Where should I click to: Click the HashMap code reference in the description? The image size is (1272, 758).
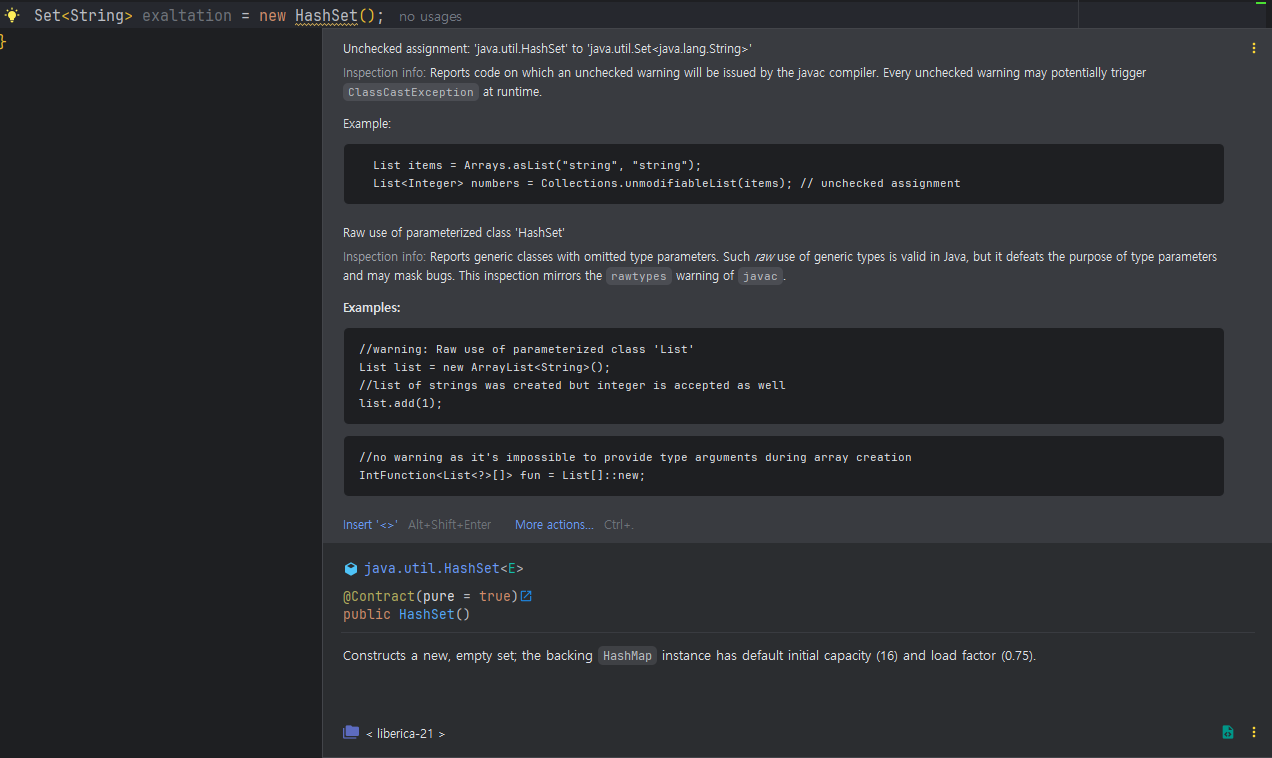click(x=627, y=656)
